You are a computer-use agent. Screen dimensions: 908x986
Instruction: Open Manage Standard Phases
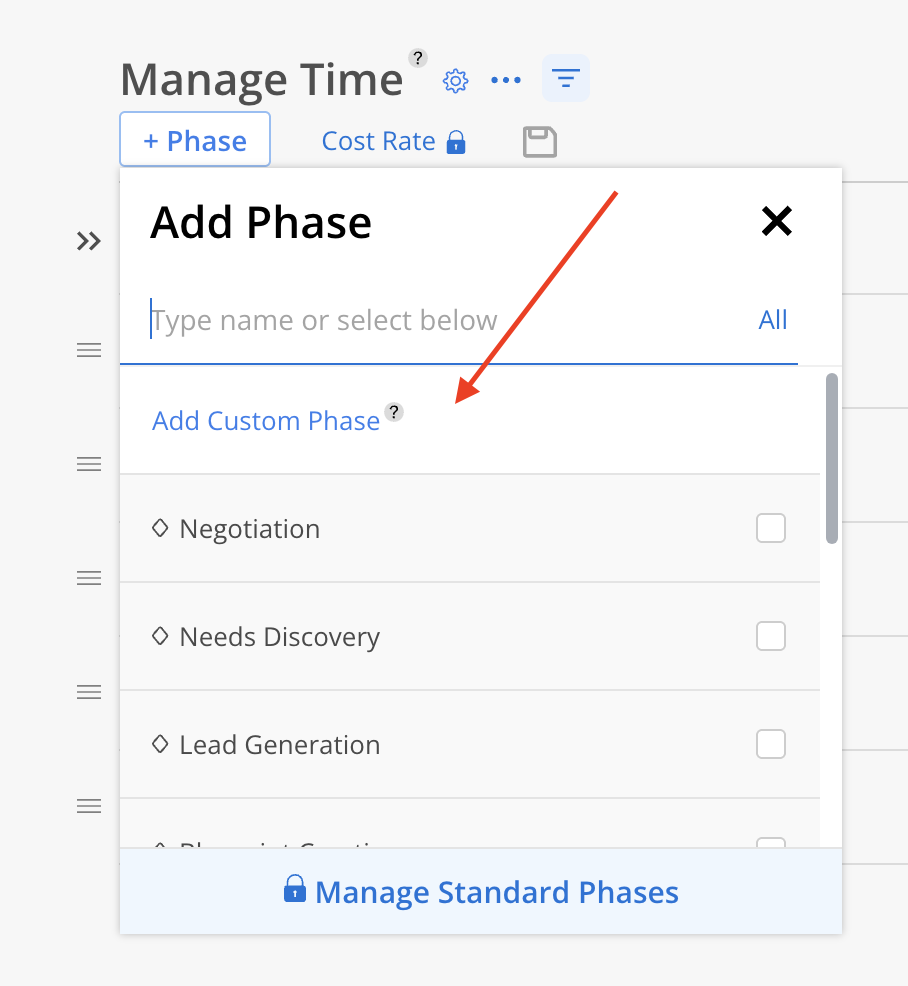coord(481,891)
